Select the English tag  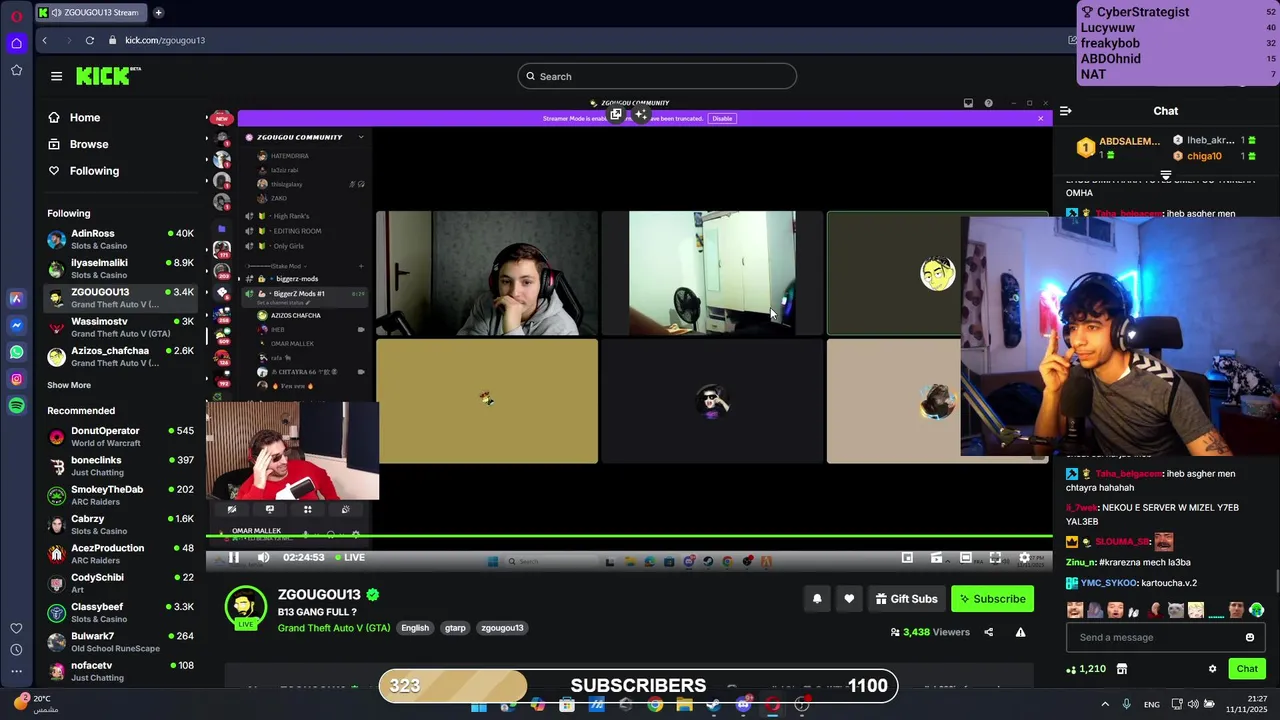tap(415, 628)
